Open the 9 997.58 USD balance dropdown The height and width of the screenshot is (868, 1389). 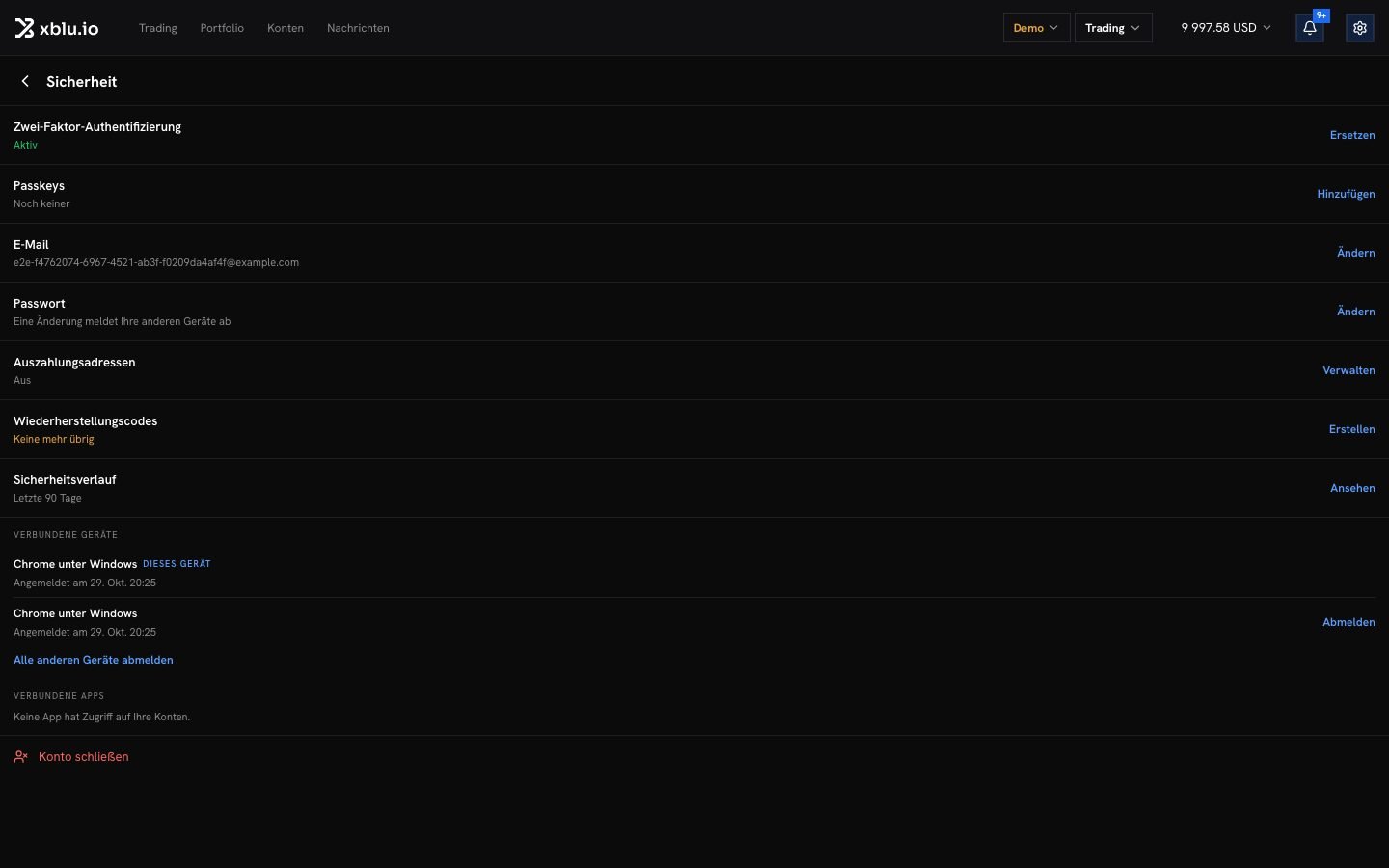pyautogui.click(x=1226, y=28)
